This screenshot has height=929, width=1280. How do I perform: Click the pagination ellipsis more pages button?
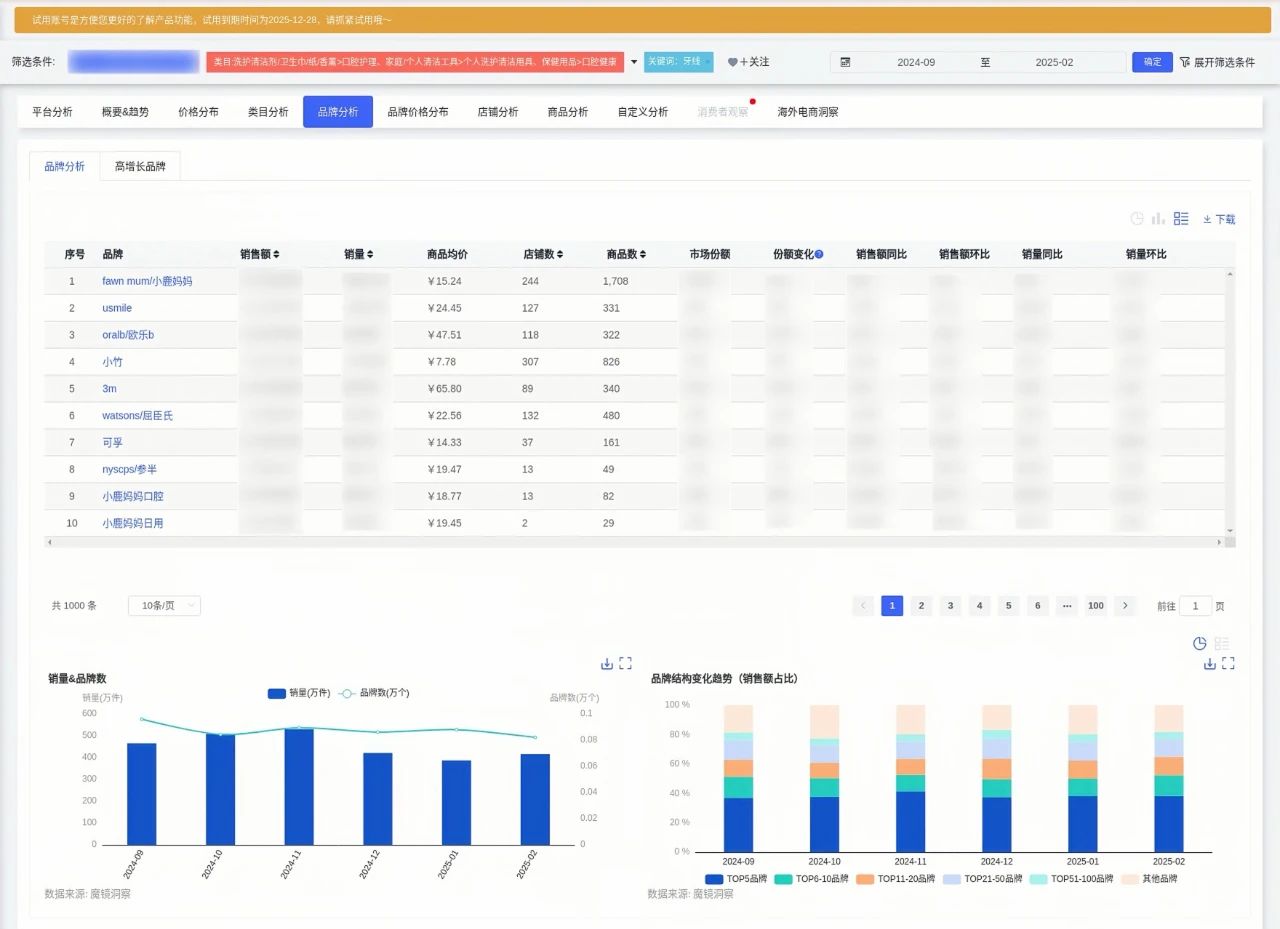tap(1067, 605)
